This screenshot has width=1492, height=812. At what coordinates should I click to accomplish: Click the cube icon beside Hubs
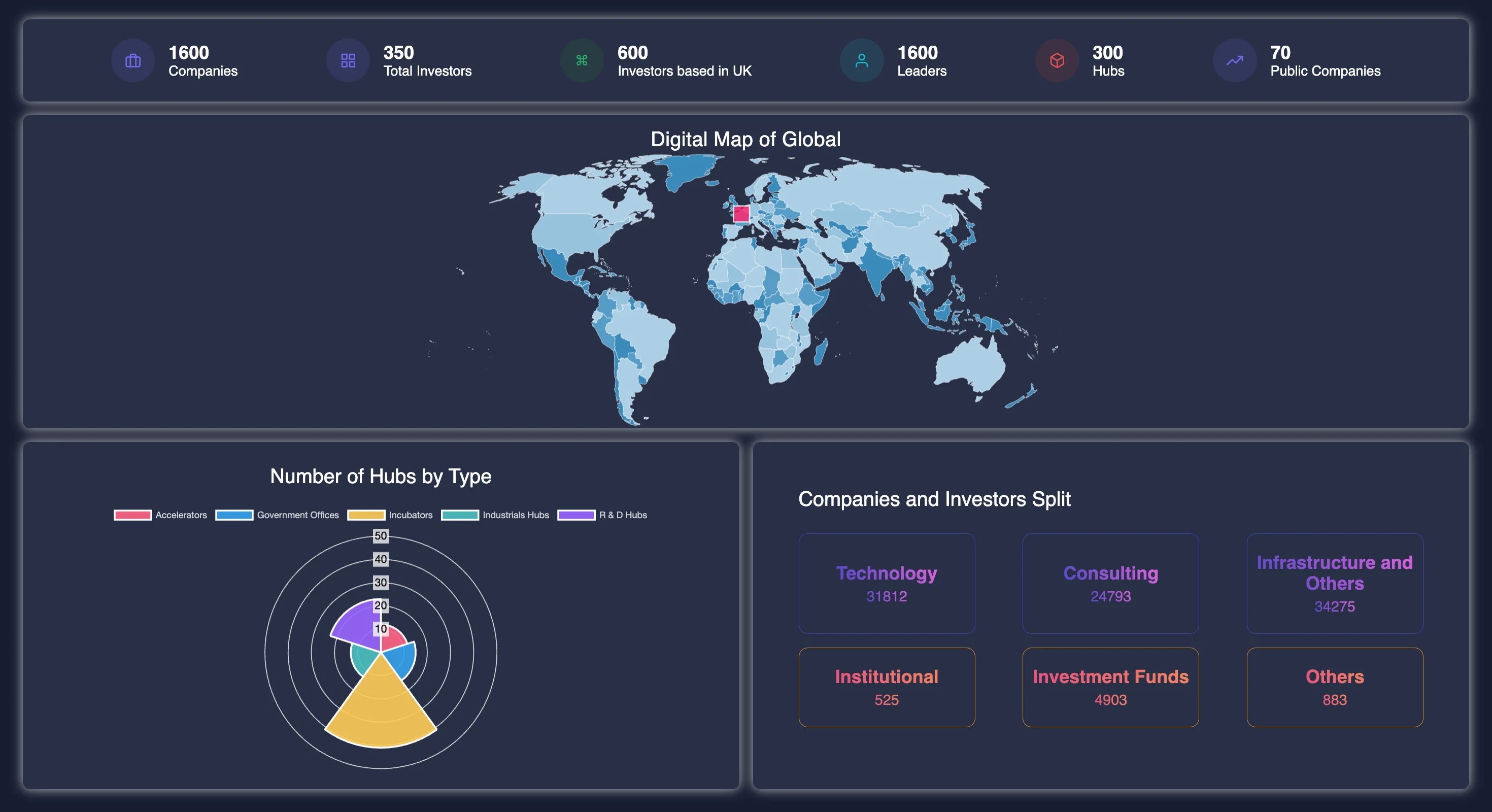point(1057,60)
